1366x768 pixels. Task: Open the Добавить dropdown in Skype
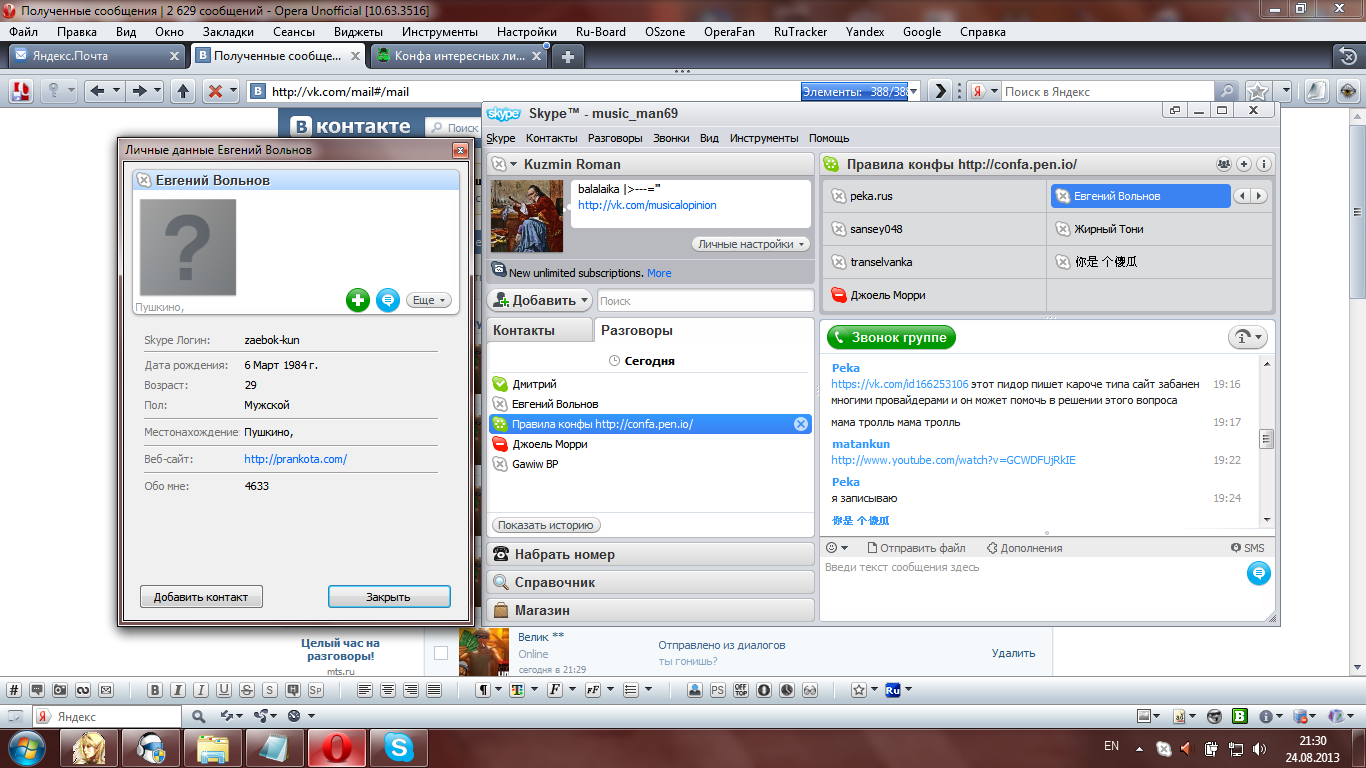tap(540, 300)
